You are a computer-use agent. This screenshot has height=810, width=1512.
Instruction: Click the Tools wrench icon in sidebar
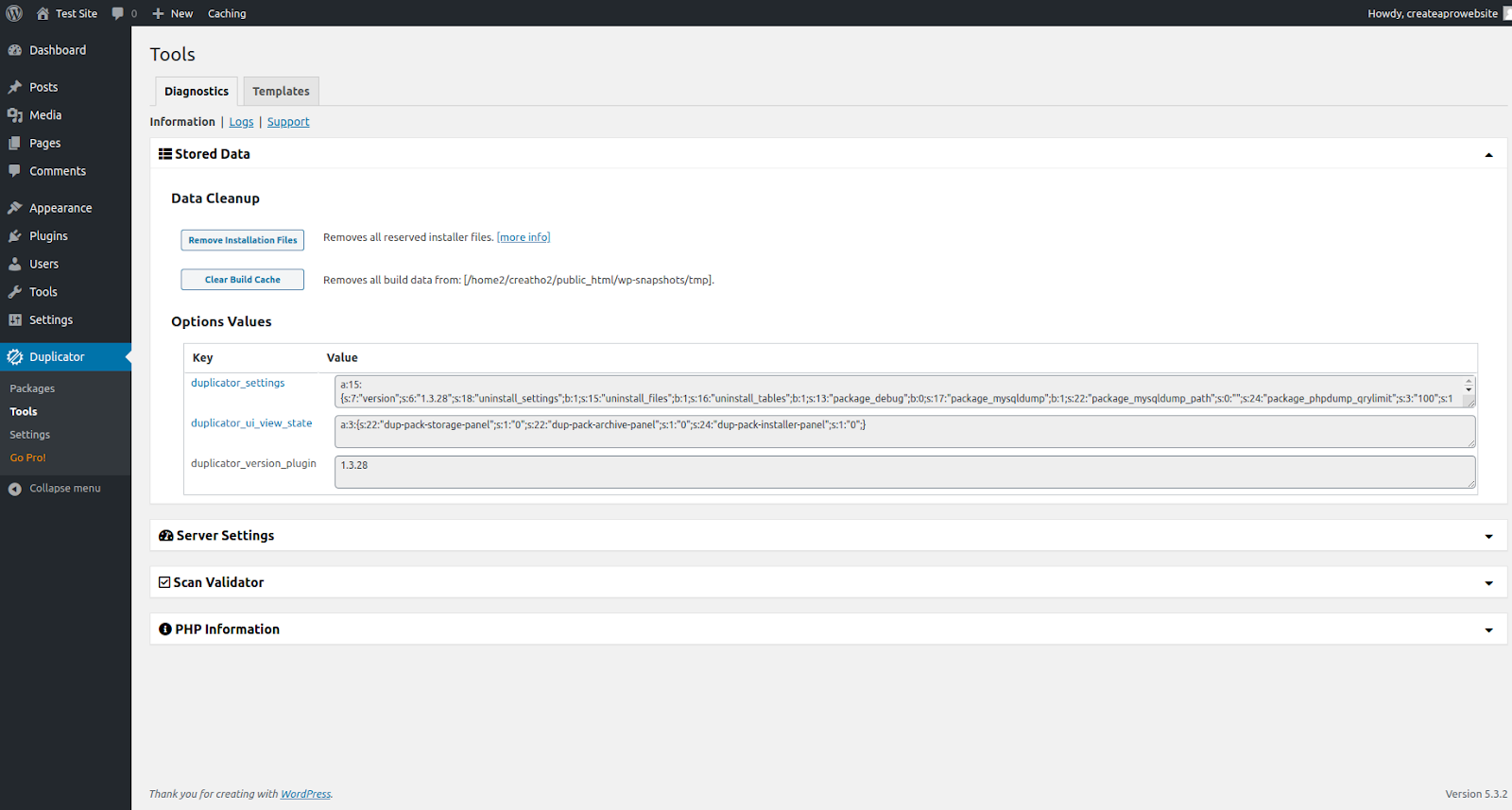[15, 292]
